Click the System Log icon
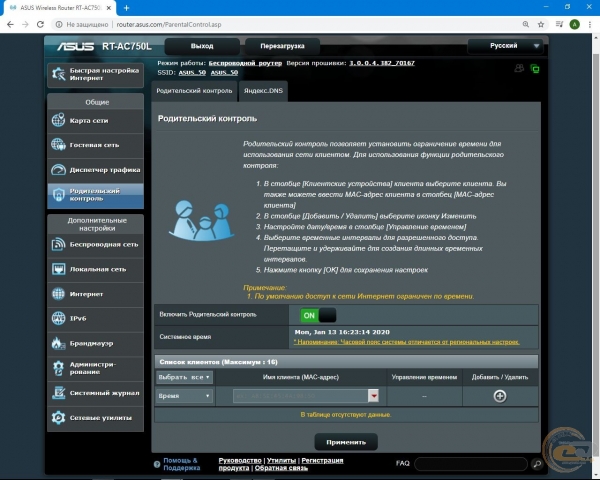This screenshot has height=480, width=600. tap(59, 393)
